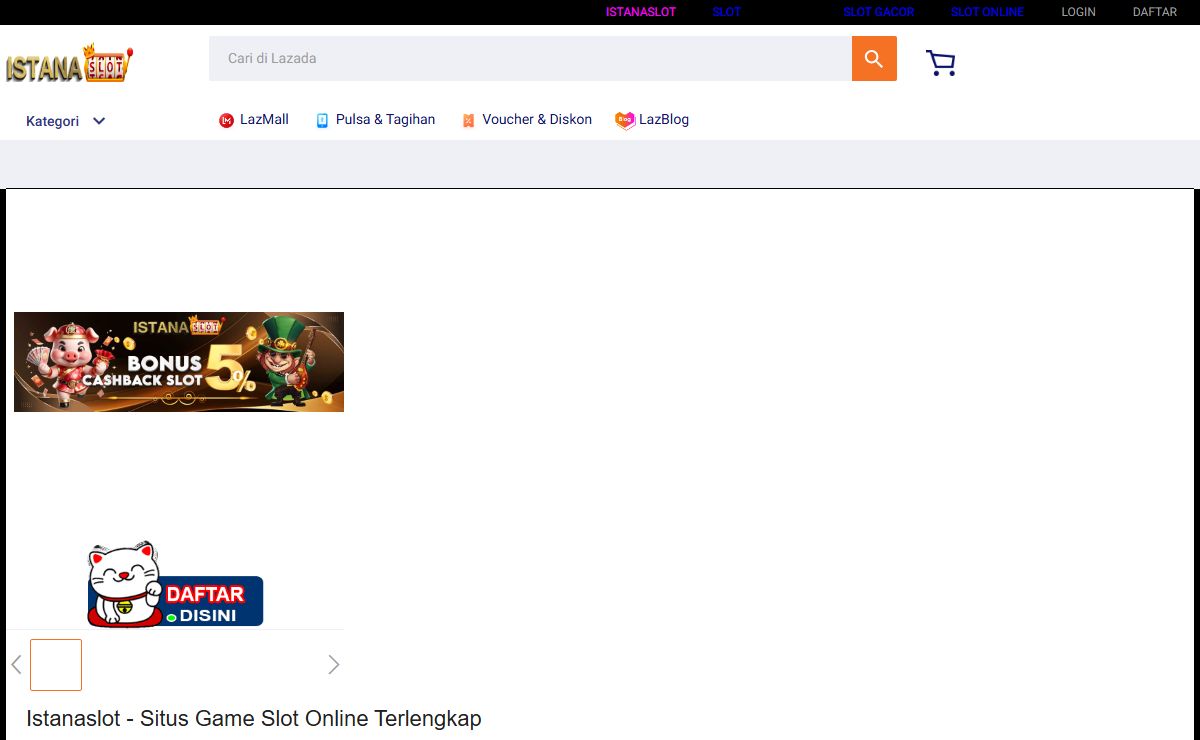Open the Kategori menu label
The width and height of the screenshot is (1200, 740).
[x=52, y=121]
